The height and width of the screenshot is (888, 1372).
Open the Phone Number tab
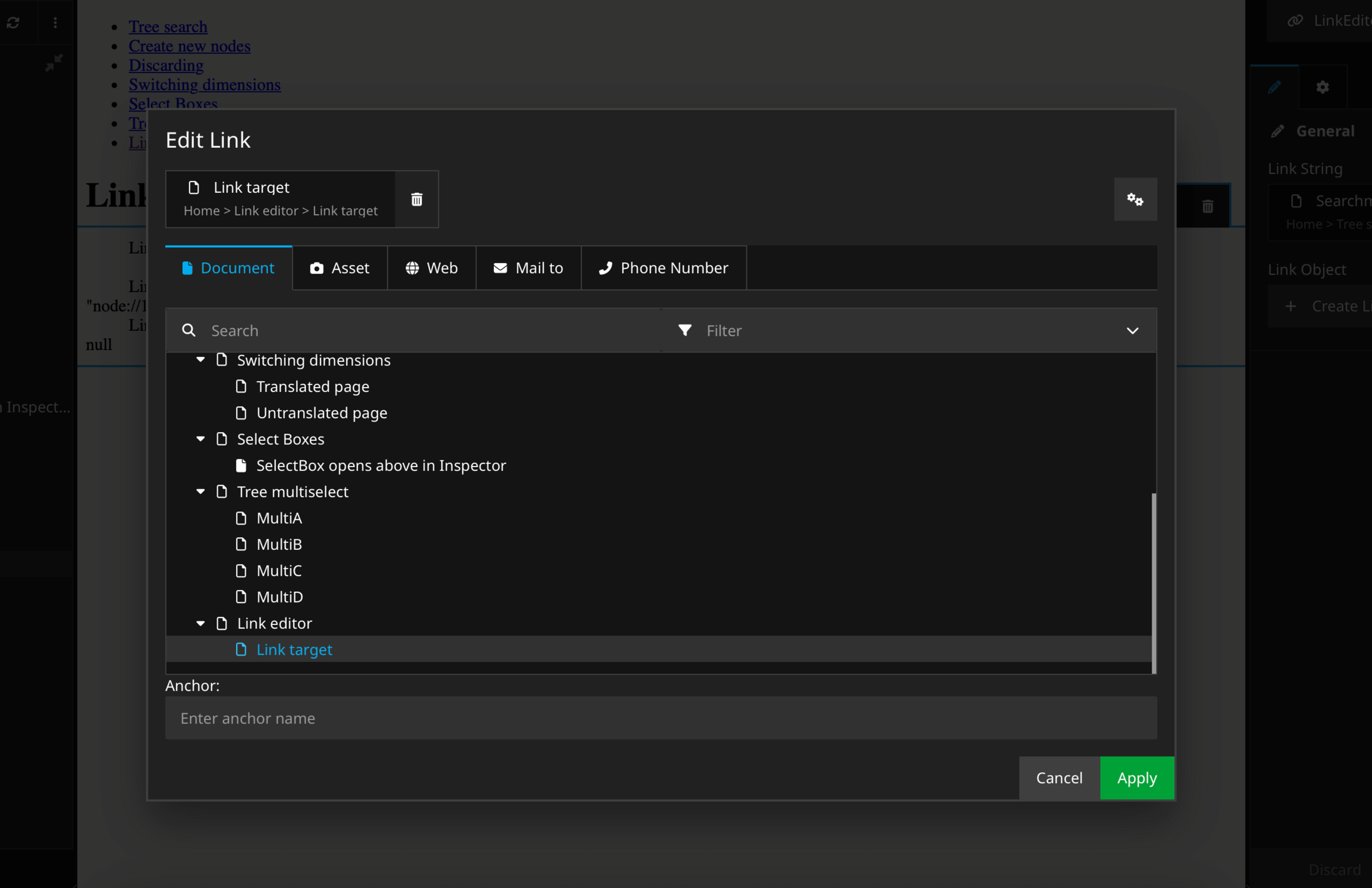click(663, 268)
